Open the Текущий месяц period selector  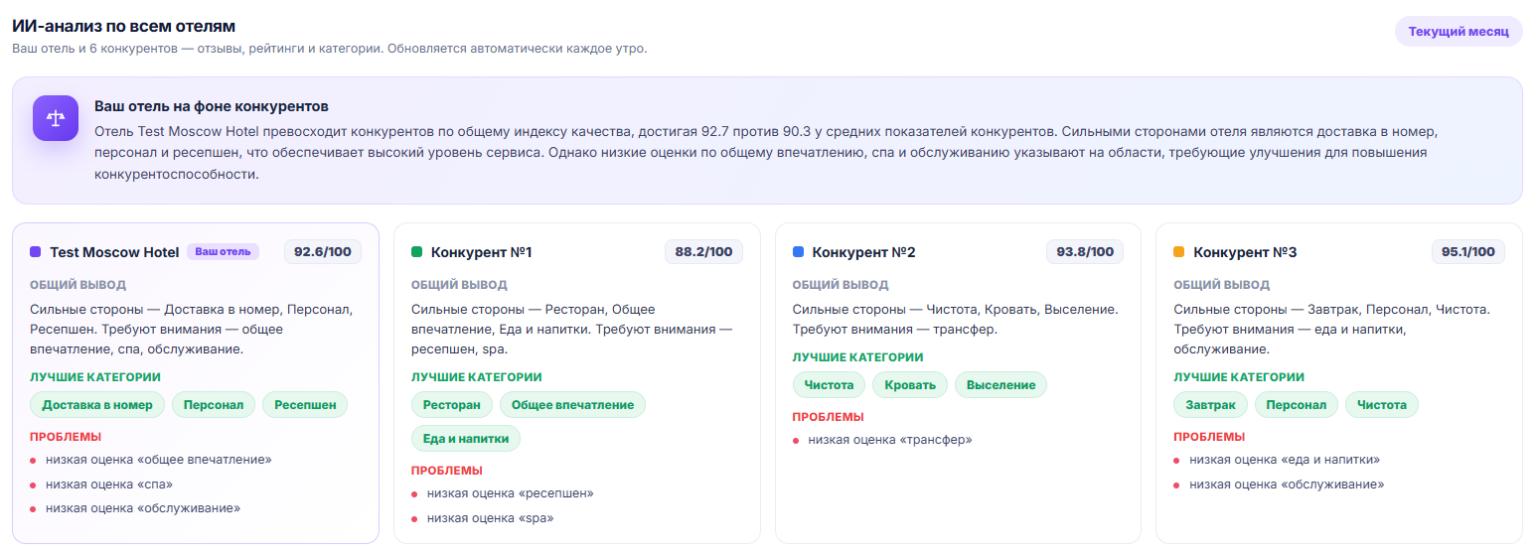[1458, 31]
